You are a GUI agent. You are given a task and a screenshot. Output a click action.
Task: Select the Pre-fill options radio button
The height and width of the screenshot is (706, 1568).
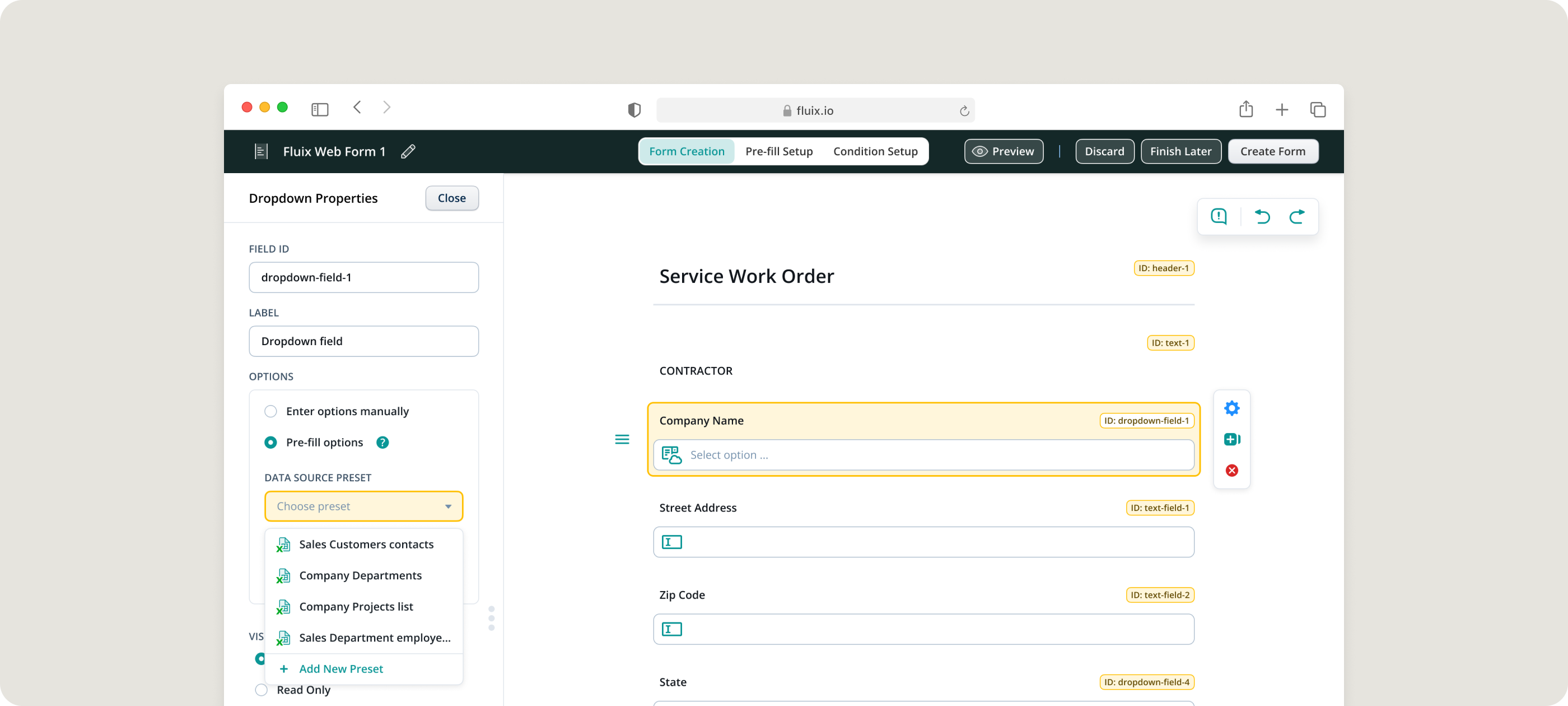pyautogui.click(x=271, y=442)
